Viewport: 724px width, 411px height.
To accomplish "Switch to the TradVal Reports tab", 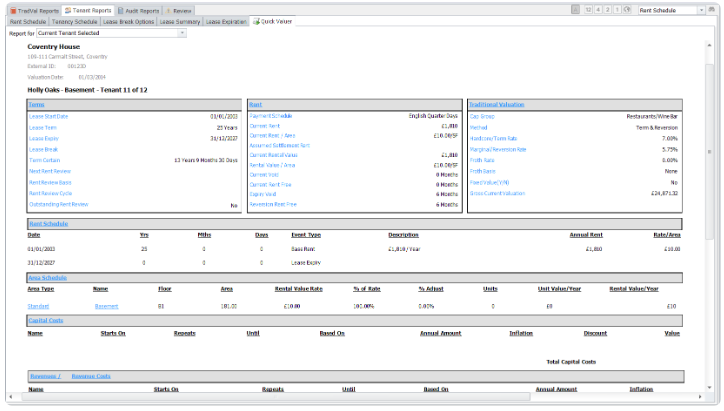I will coord(37,9).
